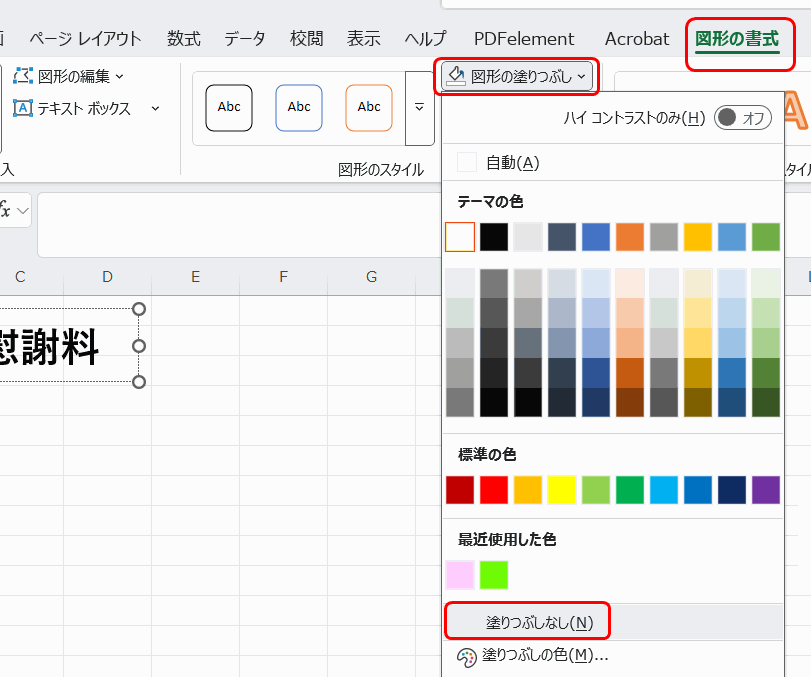This screenshot has height=677, width=811.
Task: Pick the pink recently used color
Action: tap(460, 575)
